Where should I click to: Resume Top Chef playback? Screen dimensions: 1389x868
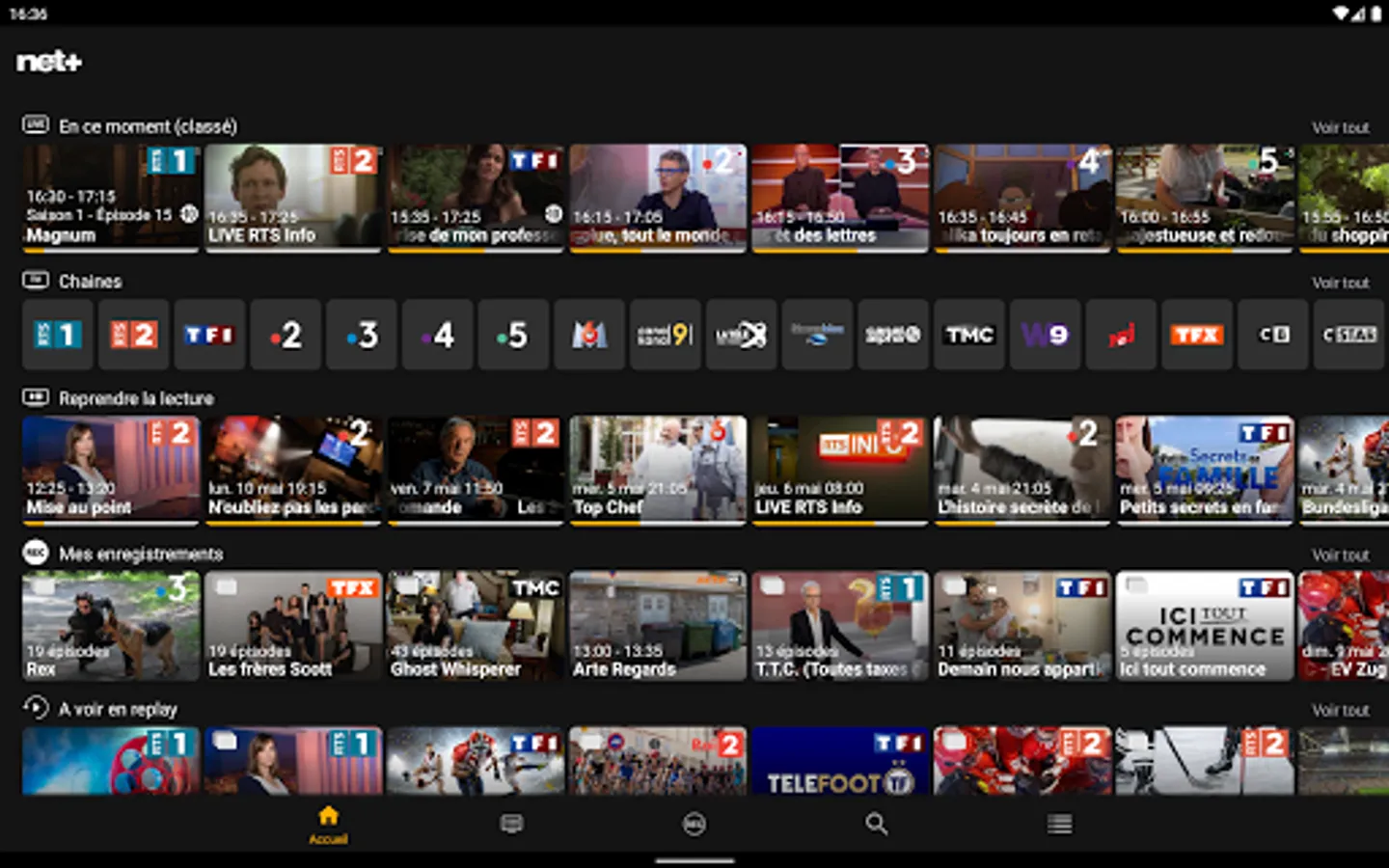[658, 471]
